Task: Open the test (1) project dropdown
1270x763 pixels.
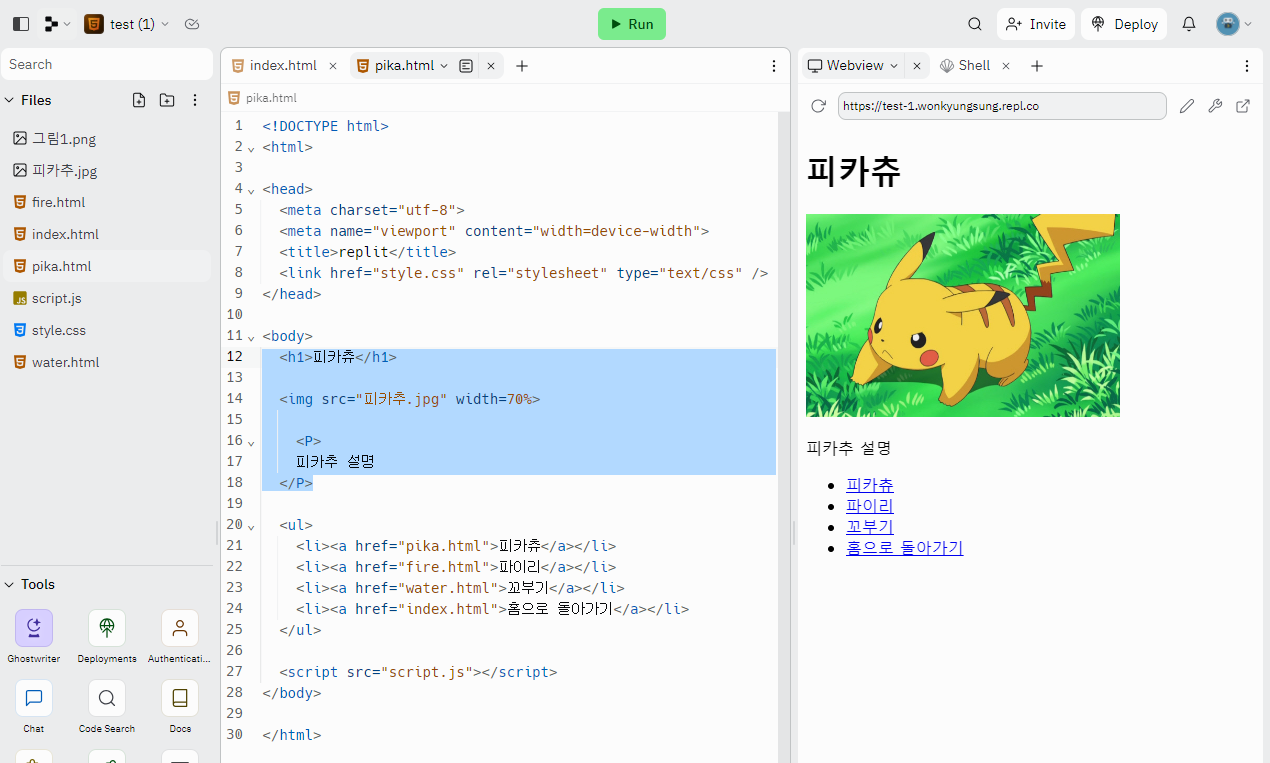Action: [127, 24]
